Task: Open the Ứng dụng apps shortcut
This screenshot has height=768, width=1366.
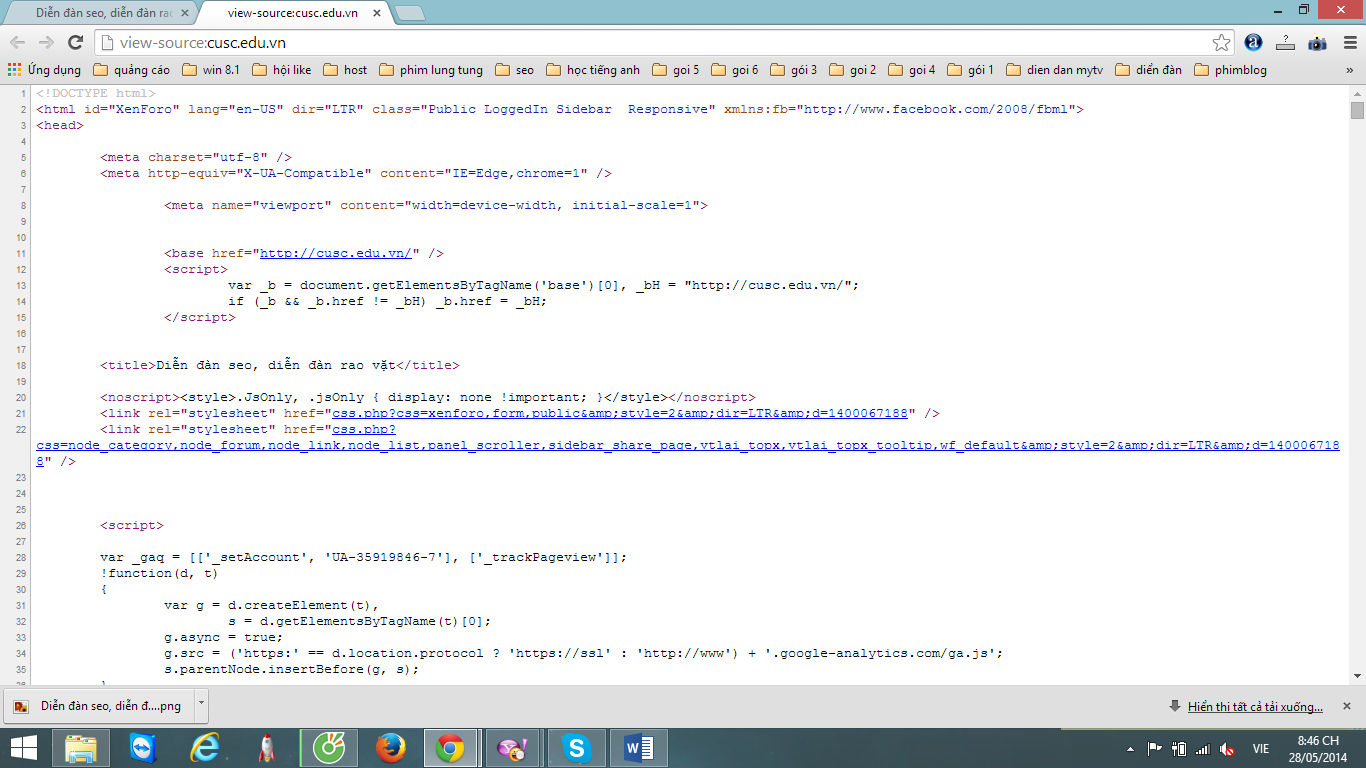Action: (45, 70)
